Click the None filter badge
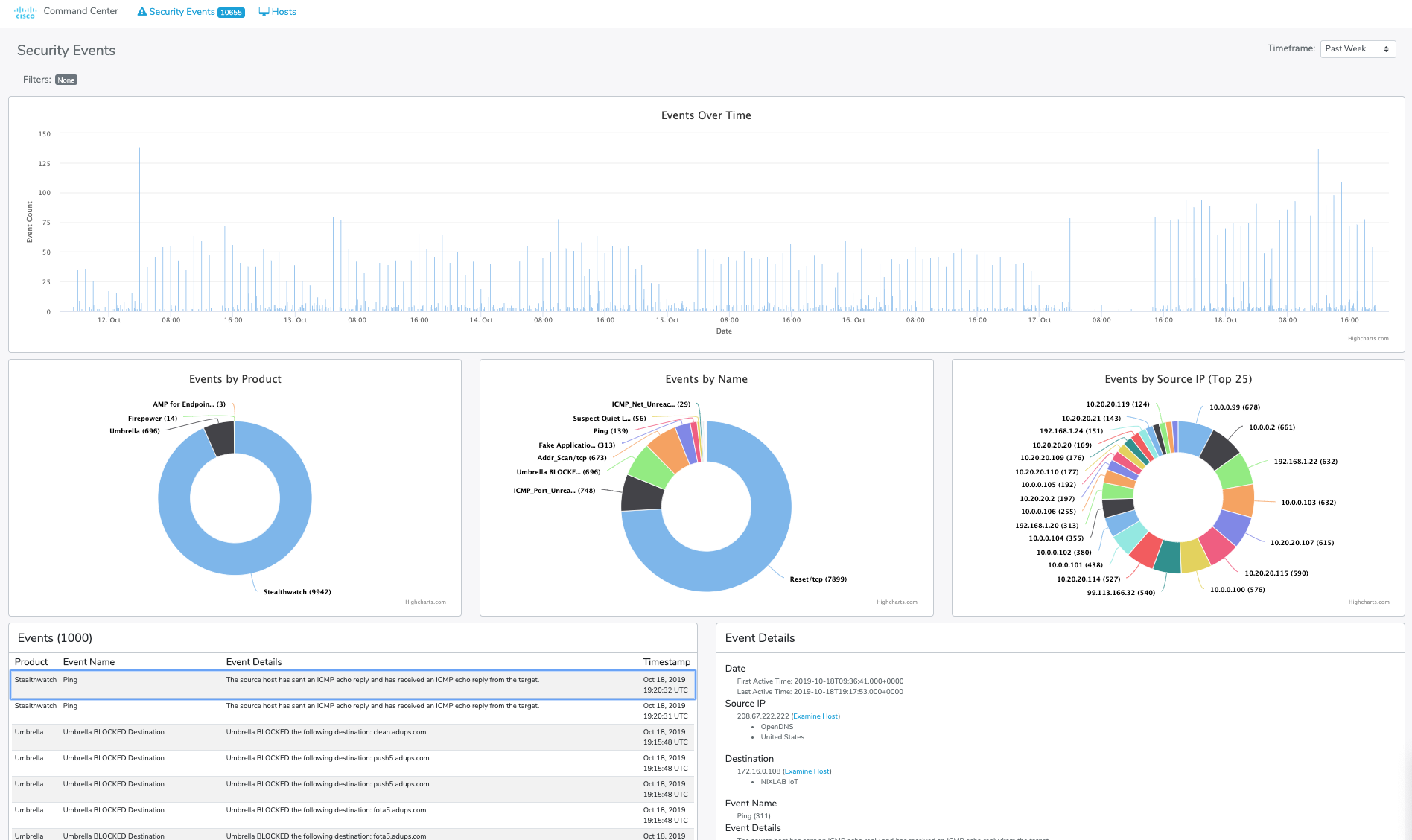 coord(66,80)
